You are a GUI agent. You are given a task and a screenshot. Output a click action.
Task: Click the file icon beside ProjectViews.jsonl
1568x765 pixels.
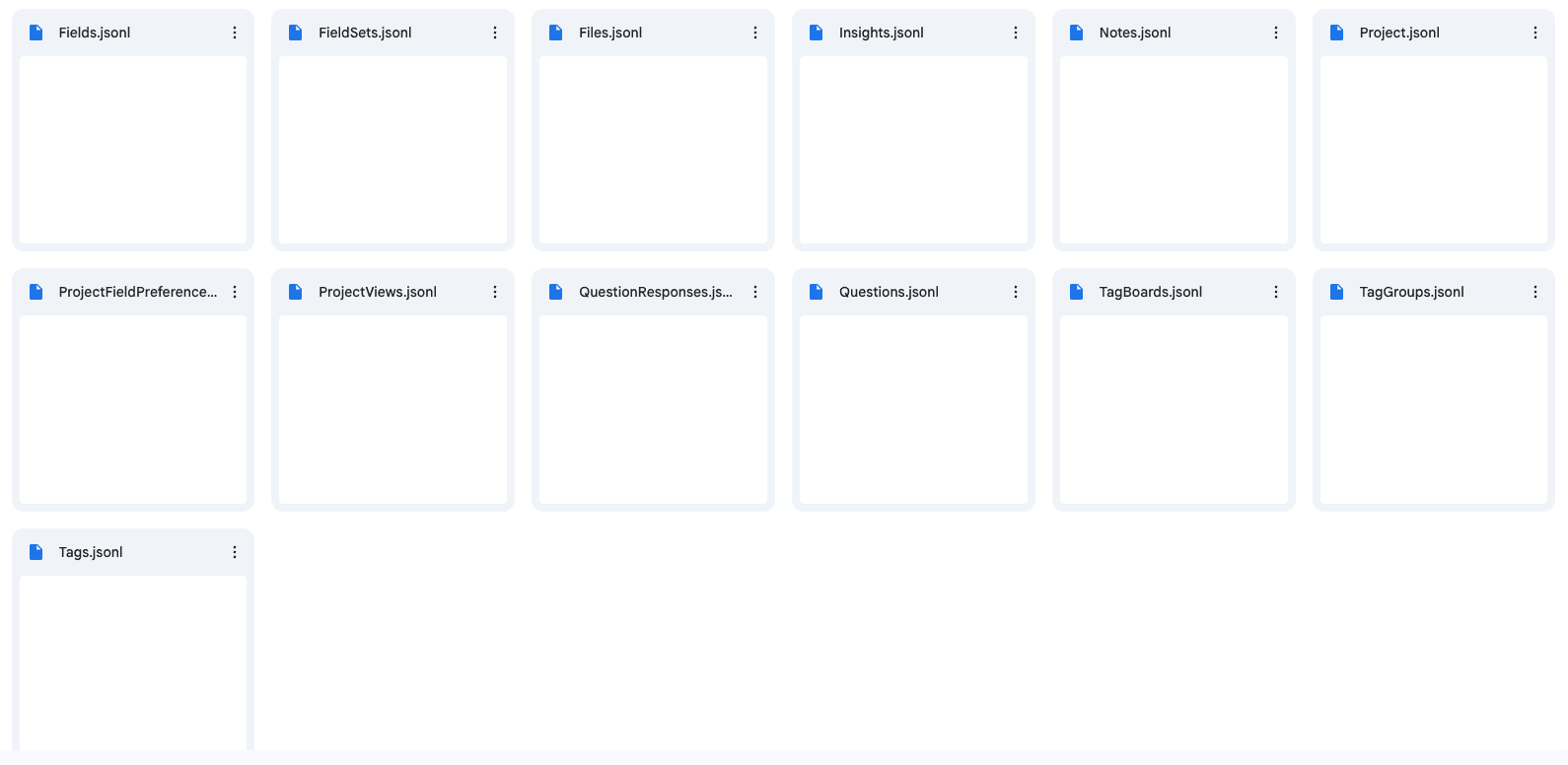click(296, 292)
